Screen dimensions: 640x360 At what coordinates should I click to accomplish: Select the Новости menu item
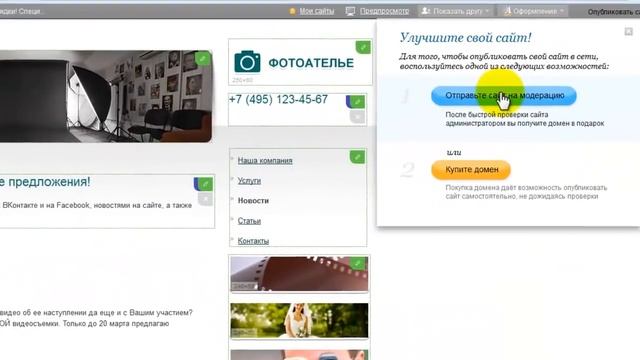(x=253, y=200)
